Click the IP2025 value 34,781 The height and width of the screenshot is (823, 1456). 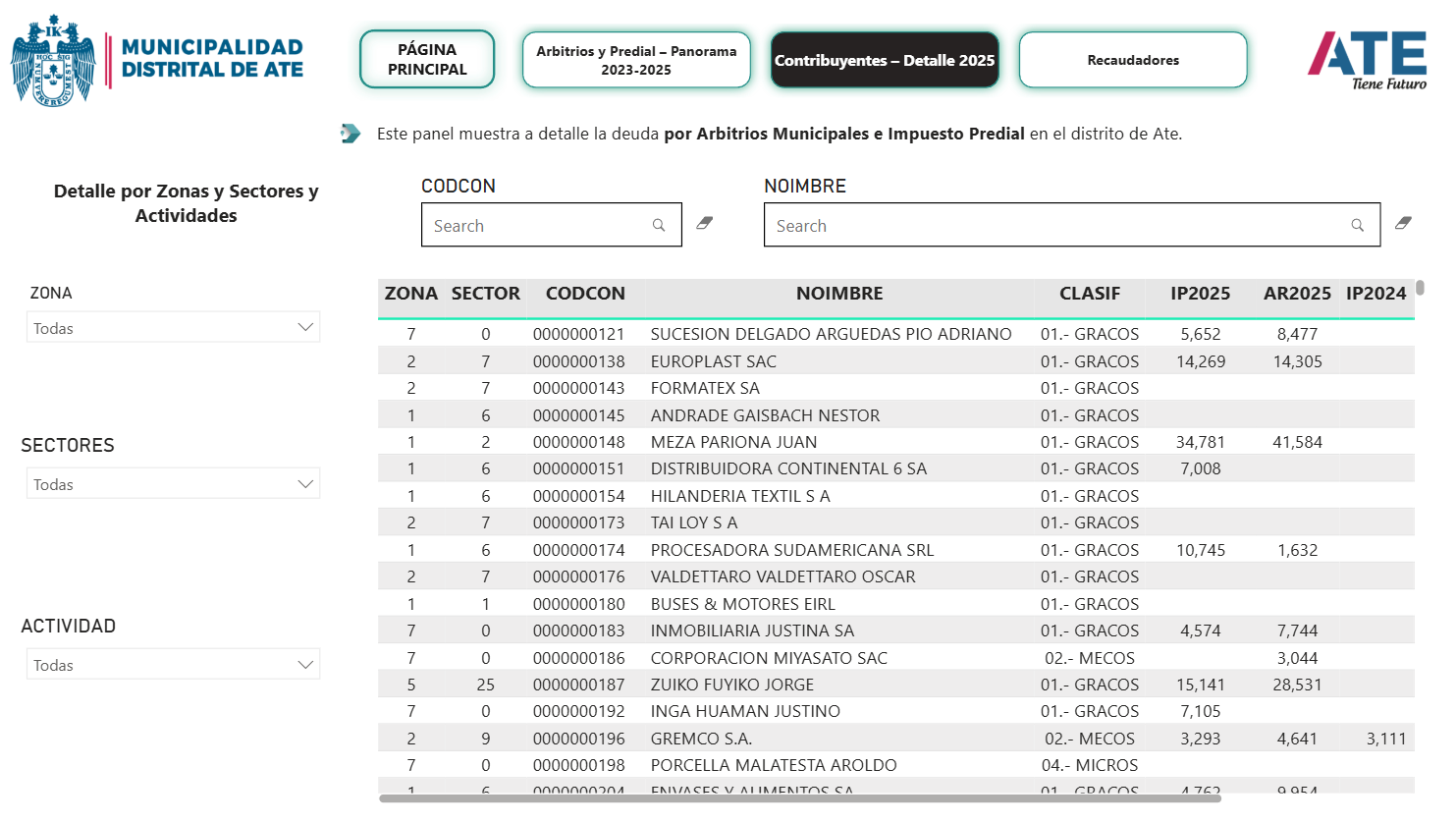pyautogui.click(x=1201, y=442)
